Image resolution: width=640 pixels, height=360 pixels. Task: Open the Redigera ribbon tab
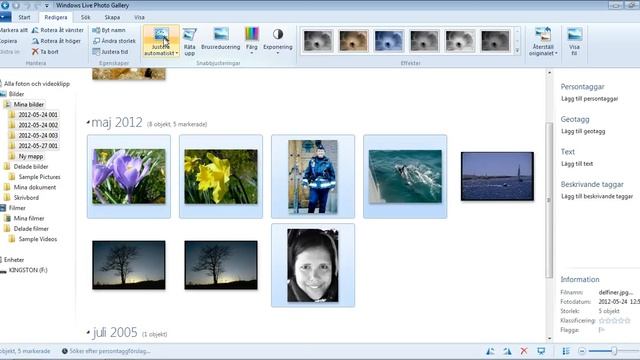56,17
